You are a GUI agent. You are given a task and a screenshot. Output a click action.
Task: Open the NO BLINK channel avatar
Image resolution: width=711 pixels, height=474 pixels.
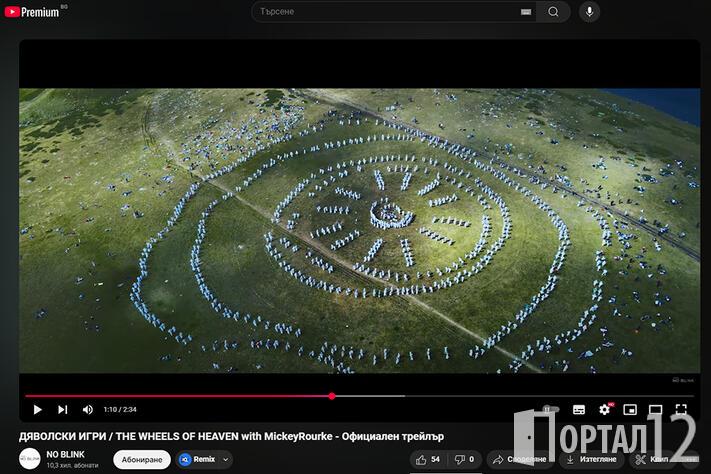(29, 459)
